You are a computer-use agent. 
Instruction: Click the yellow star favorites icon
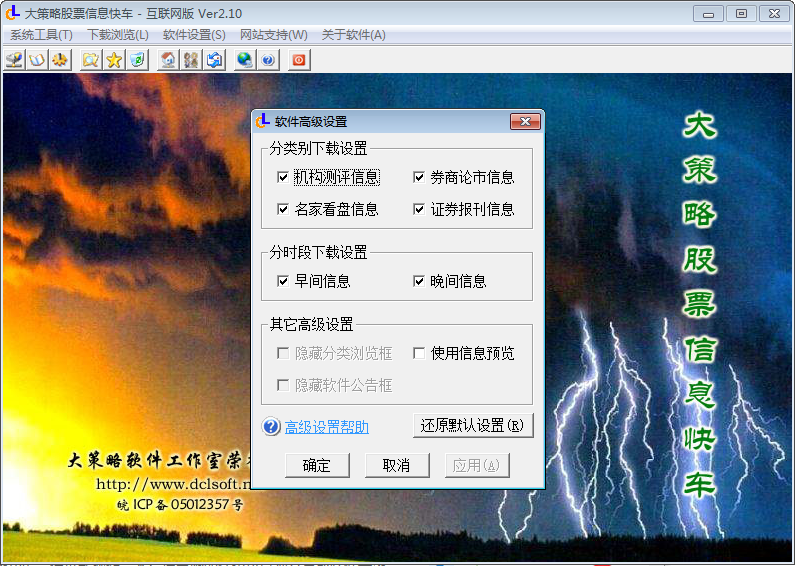click(x=114, y=60)
